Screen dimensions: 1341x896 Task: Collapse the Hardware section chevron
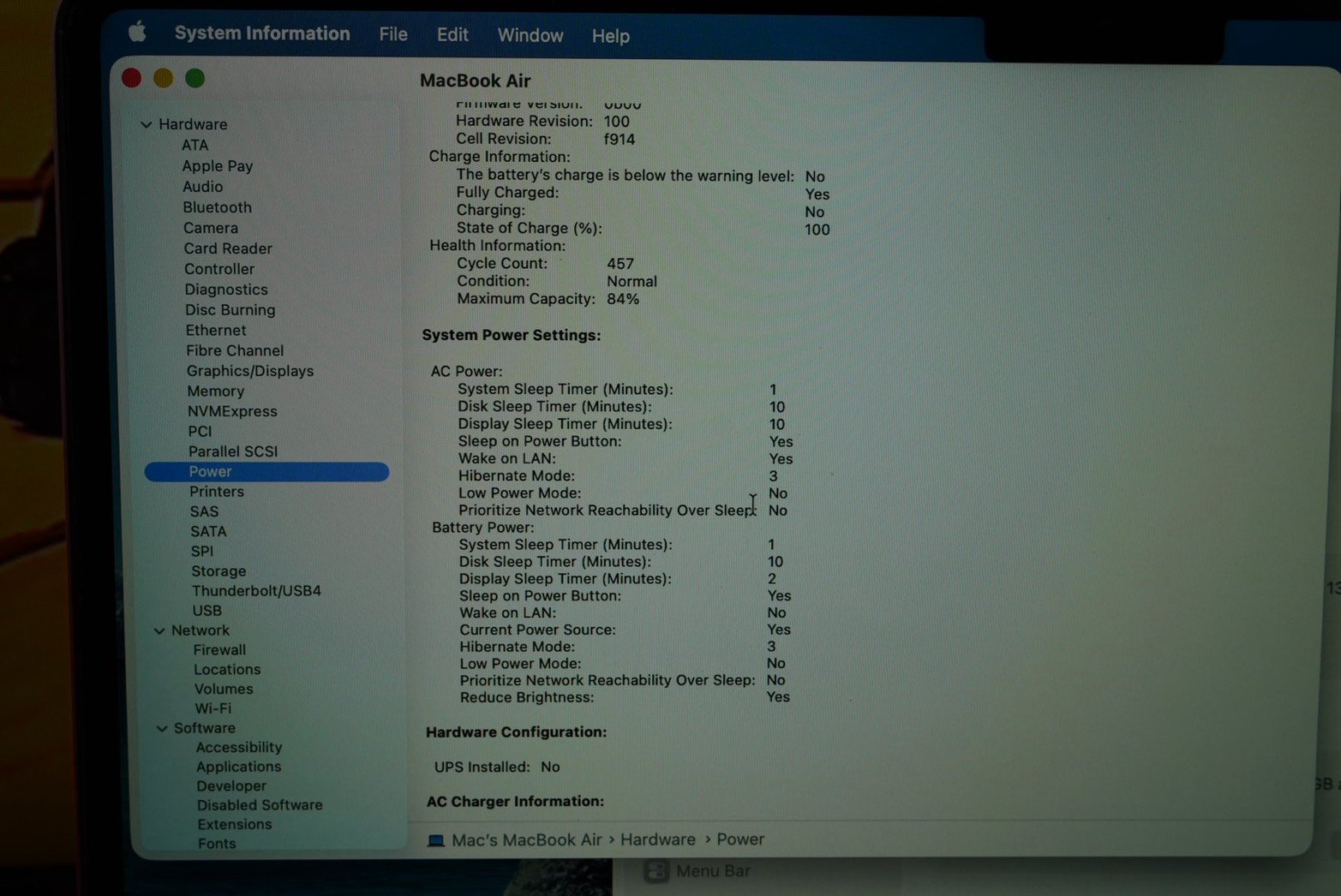point(147,124)
